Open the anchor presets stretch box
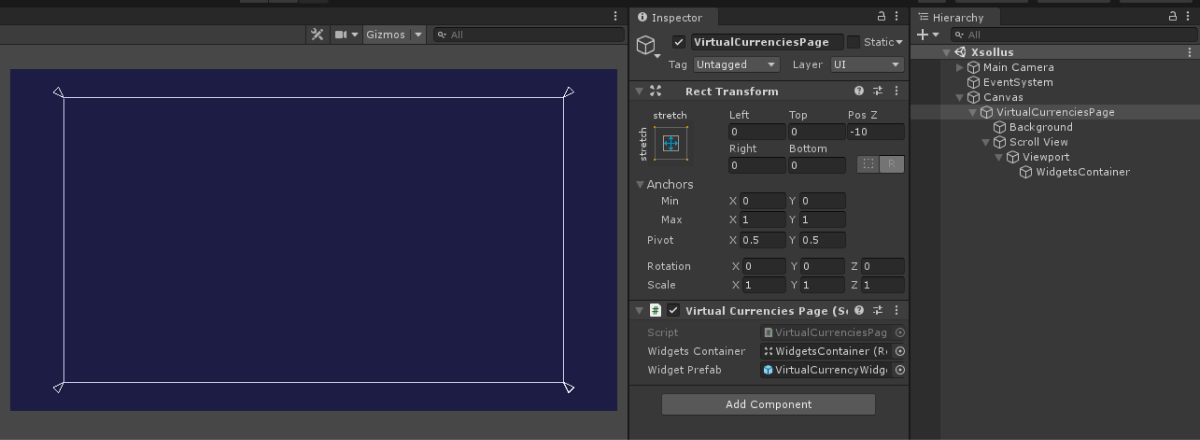The width and height of the screenshot is (1200, 440). coord(670,144)
